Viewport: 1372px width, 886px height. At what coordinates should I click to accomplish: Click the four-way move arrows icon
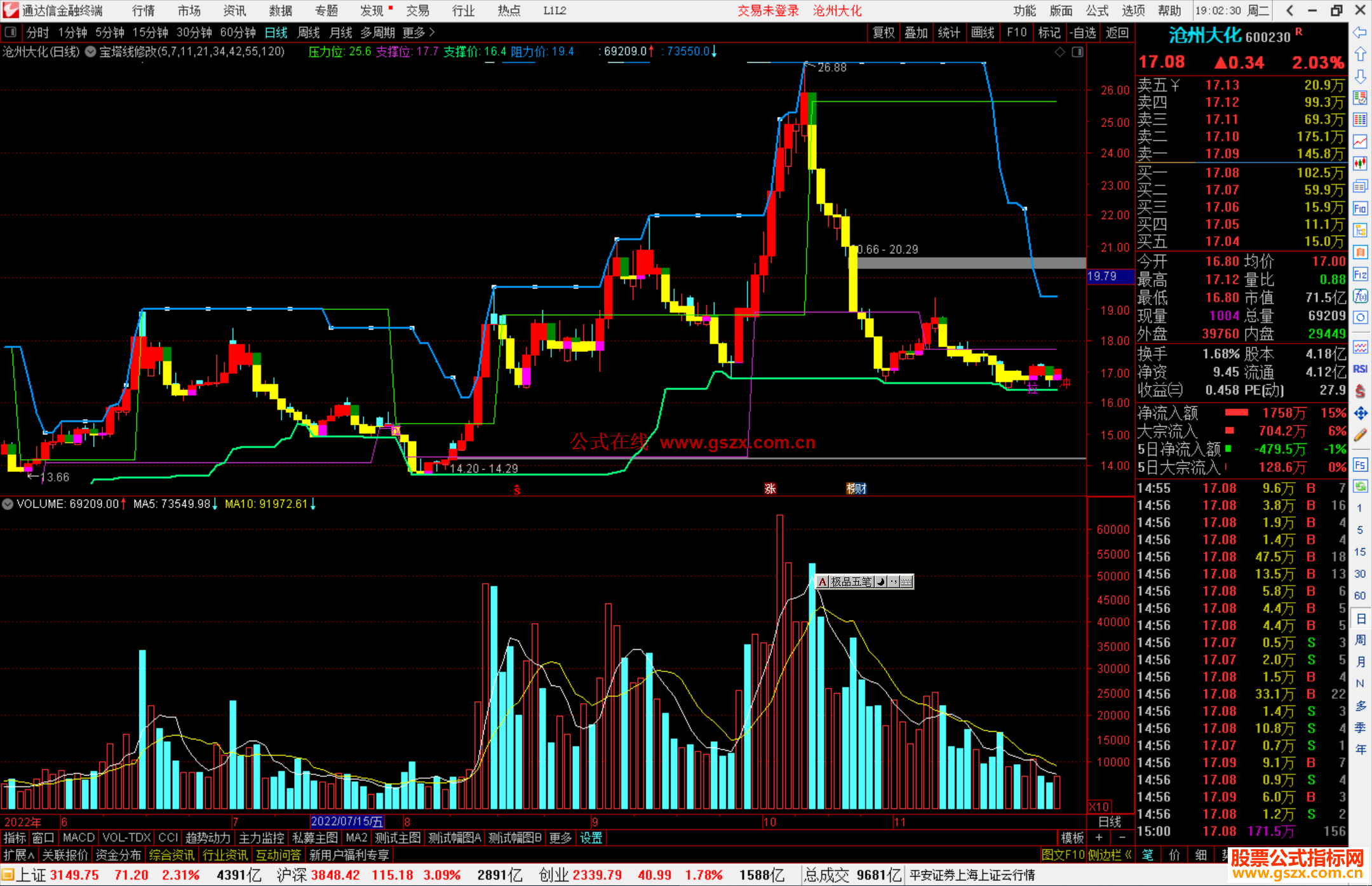click(x=1360, y=413)
